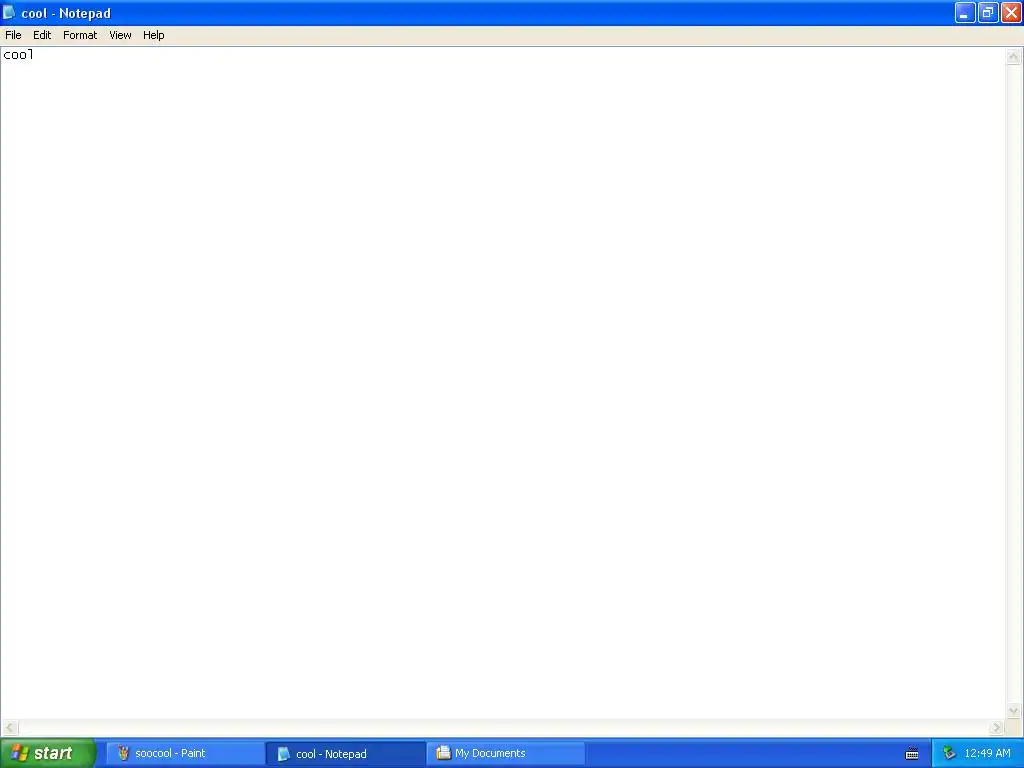Minimize the Notepad window

click(x=965, y=12)
